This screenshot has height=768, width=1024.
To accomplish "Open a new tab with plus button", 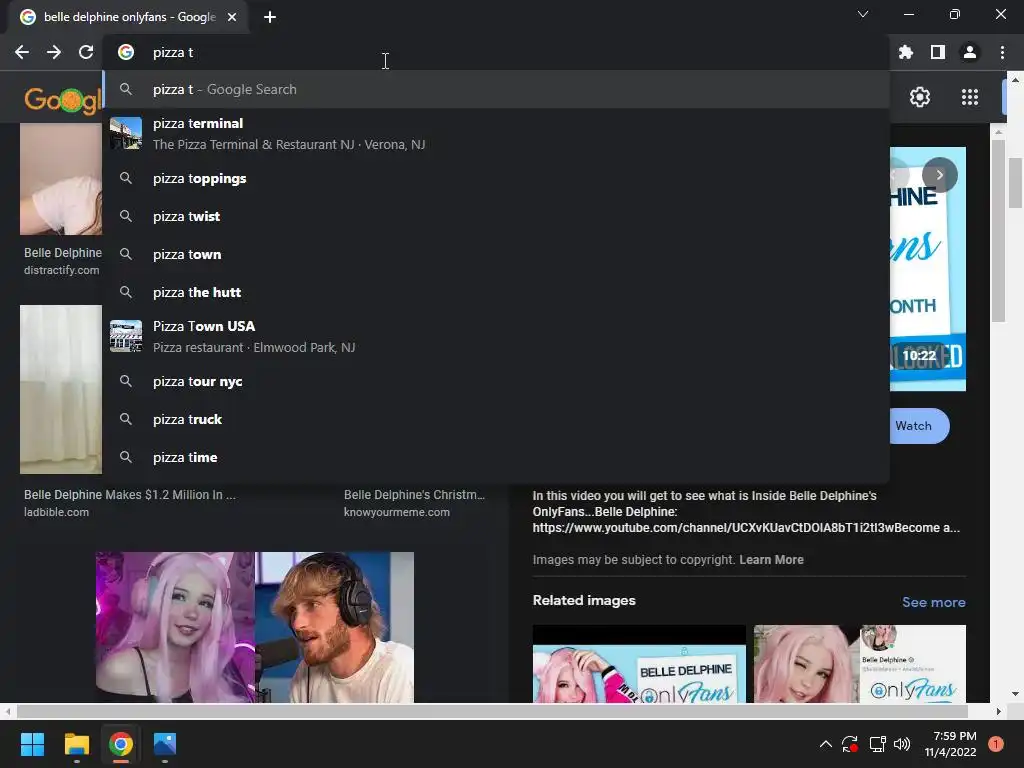I will pos(270,17).
